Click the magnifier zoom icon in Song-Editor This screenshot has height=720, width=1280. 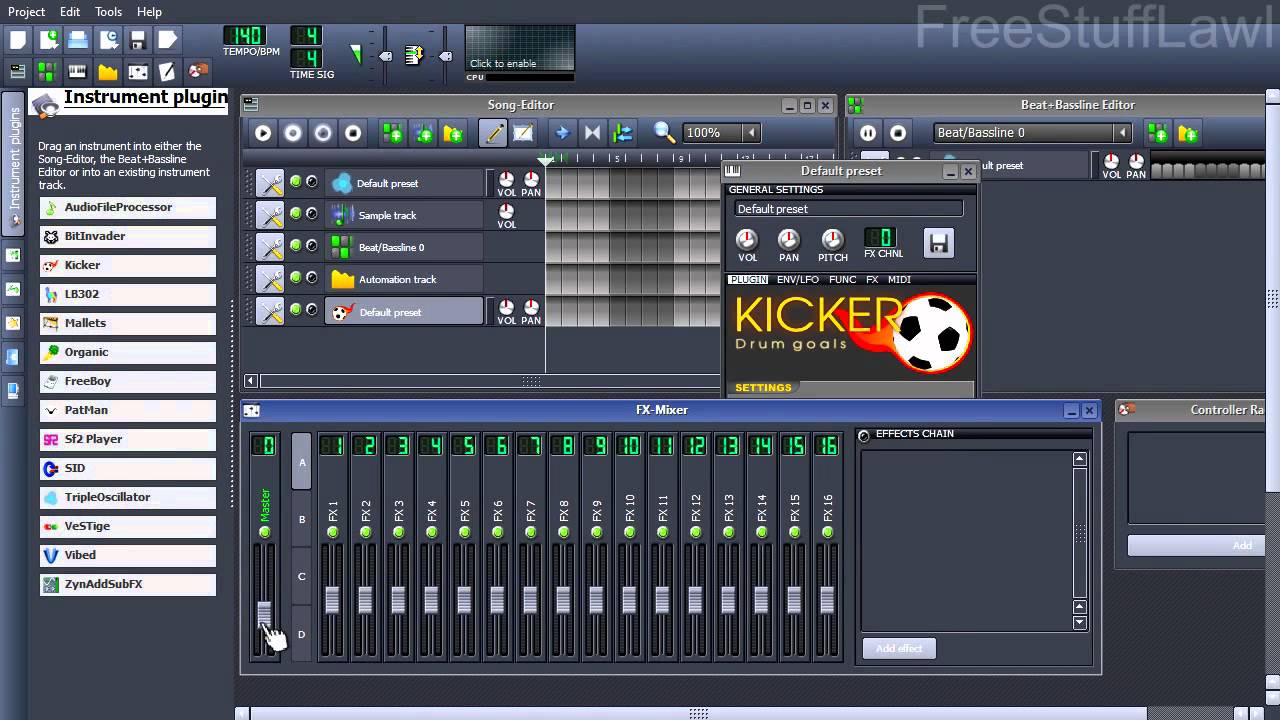tap(664, 133)
